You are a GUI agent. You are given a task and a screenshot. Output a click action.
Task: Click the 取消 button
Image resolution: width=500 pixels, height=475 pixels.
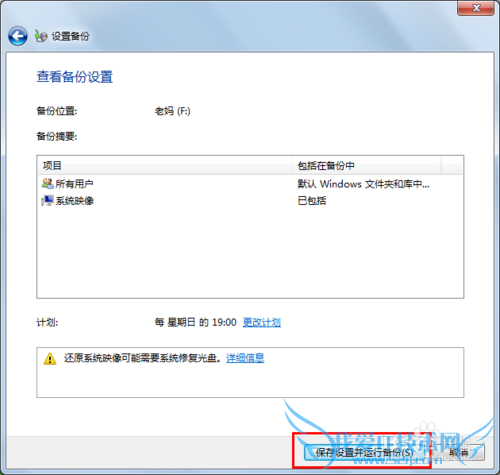(x=459, y=453)
